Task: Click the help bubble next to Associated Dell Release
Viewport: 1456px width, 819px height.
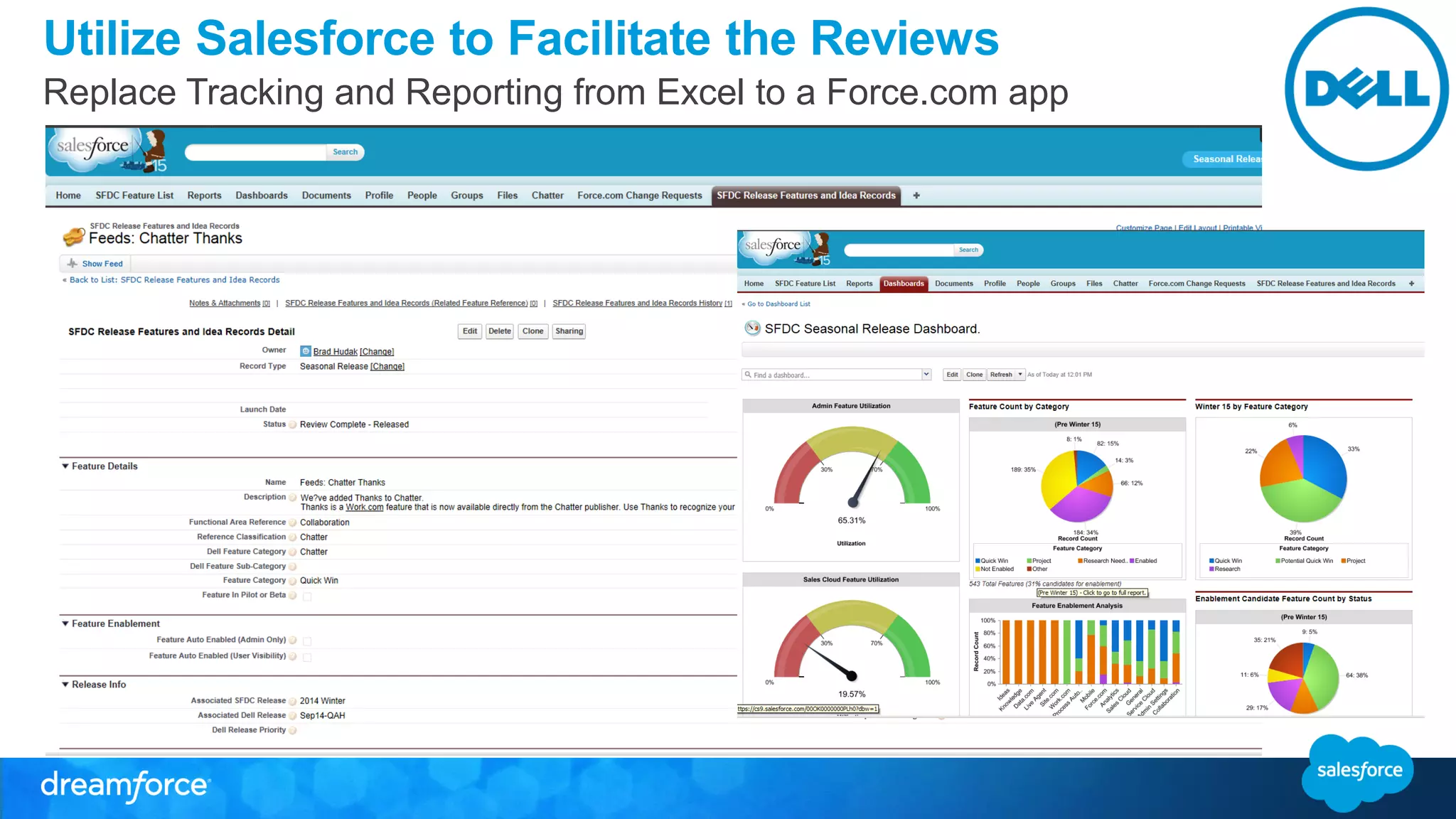Action: 292,716
